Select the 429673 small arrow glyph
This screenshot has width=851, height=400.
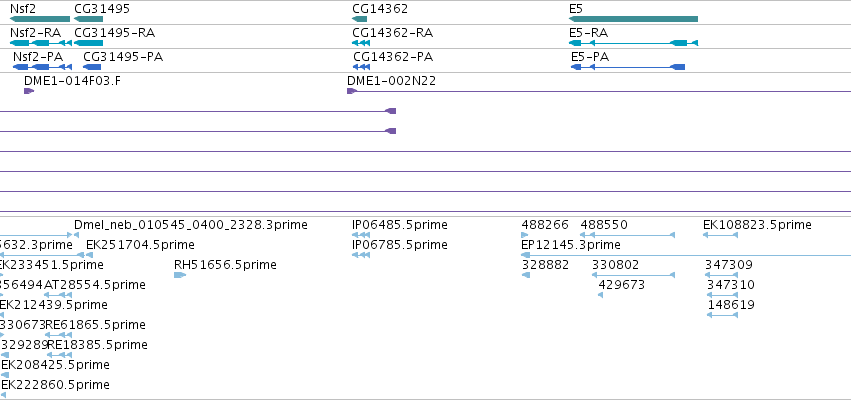600,295
